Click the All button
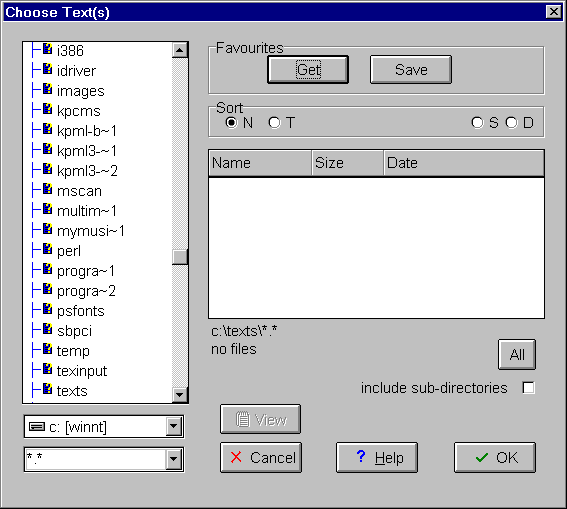The image size is (567, 509). pos(517,355)
